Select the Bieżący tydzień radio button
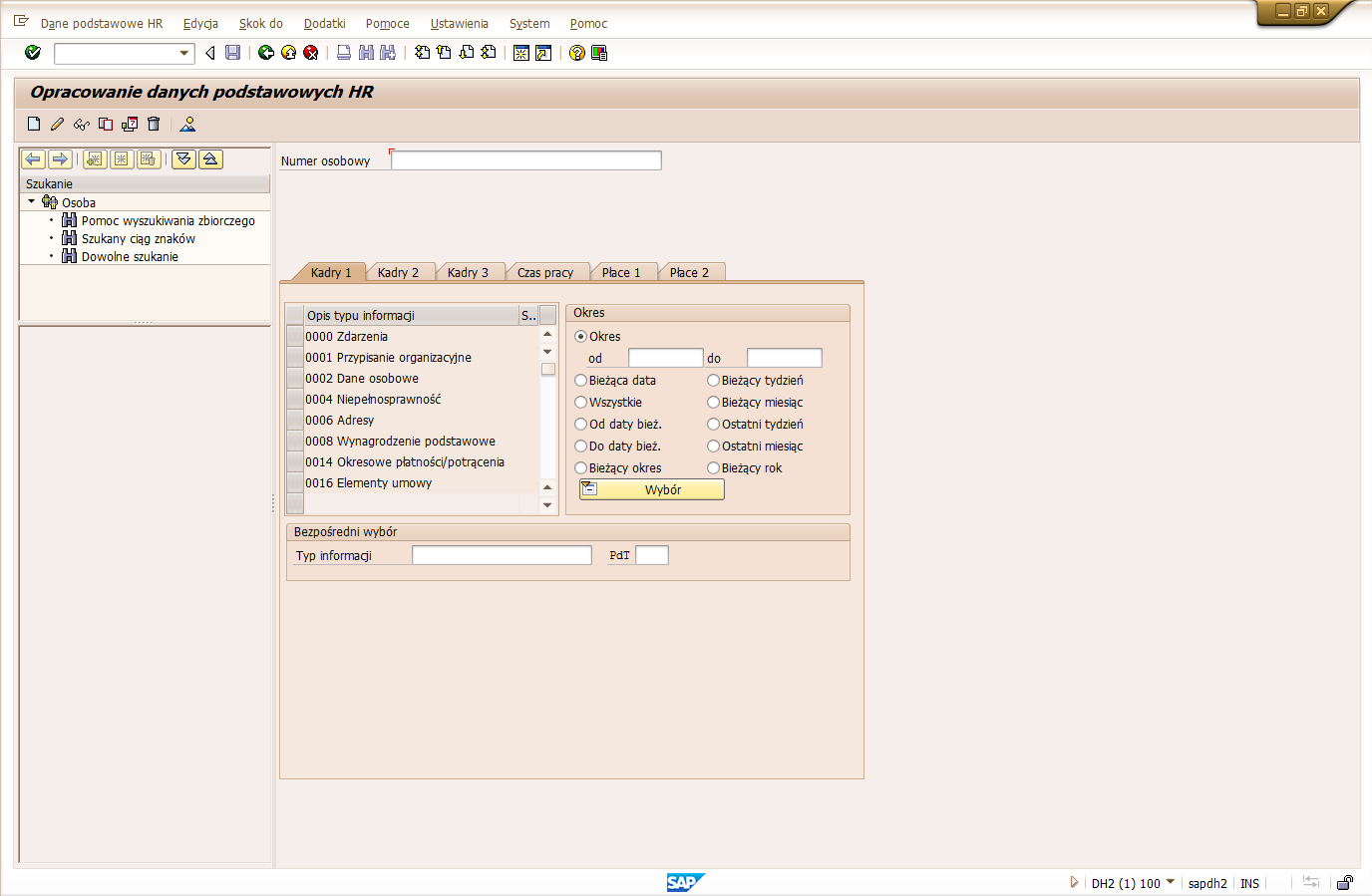Screen dimensions: 1372x896 (713, 381)
